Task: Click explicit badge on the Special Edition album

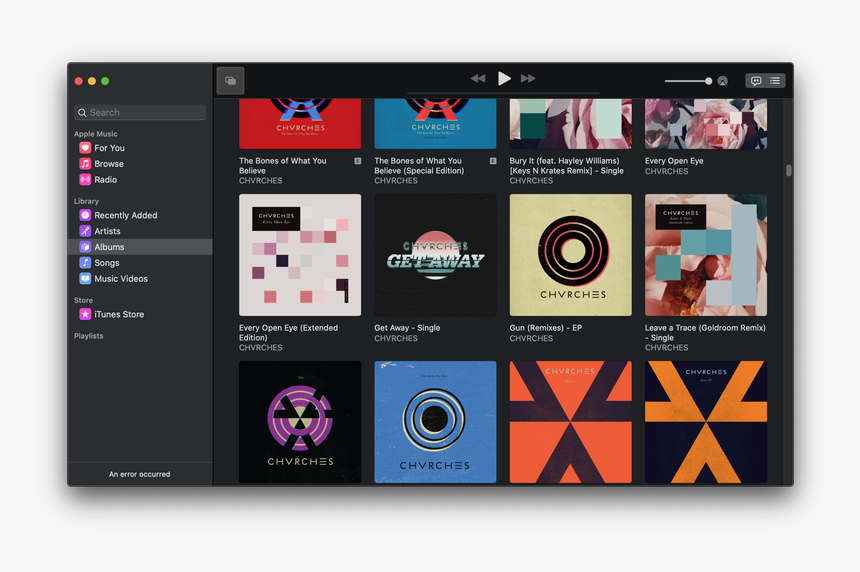Action: point(493,161)
